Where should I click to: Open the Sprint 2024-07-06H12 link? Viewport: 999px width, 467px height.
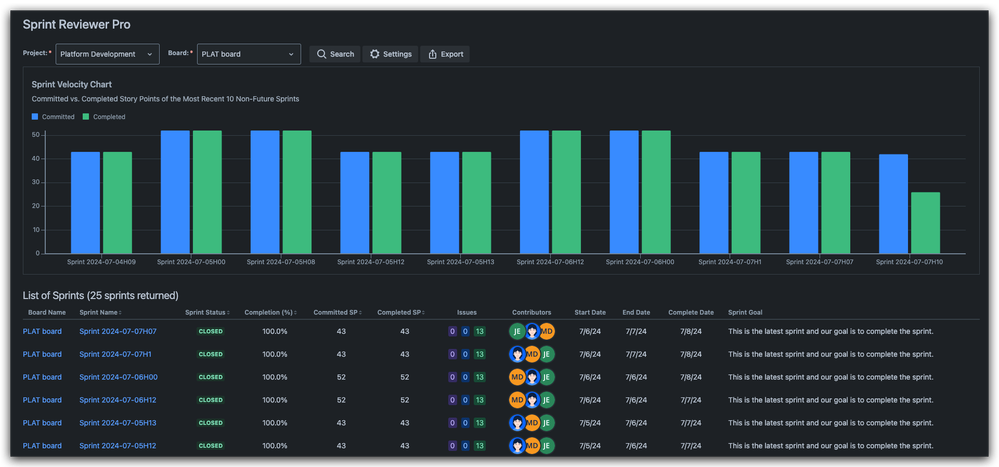pyautogui.click(x=118, y=400)
